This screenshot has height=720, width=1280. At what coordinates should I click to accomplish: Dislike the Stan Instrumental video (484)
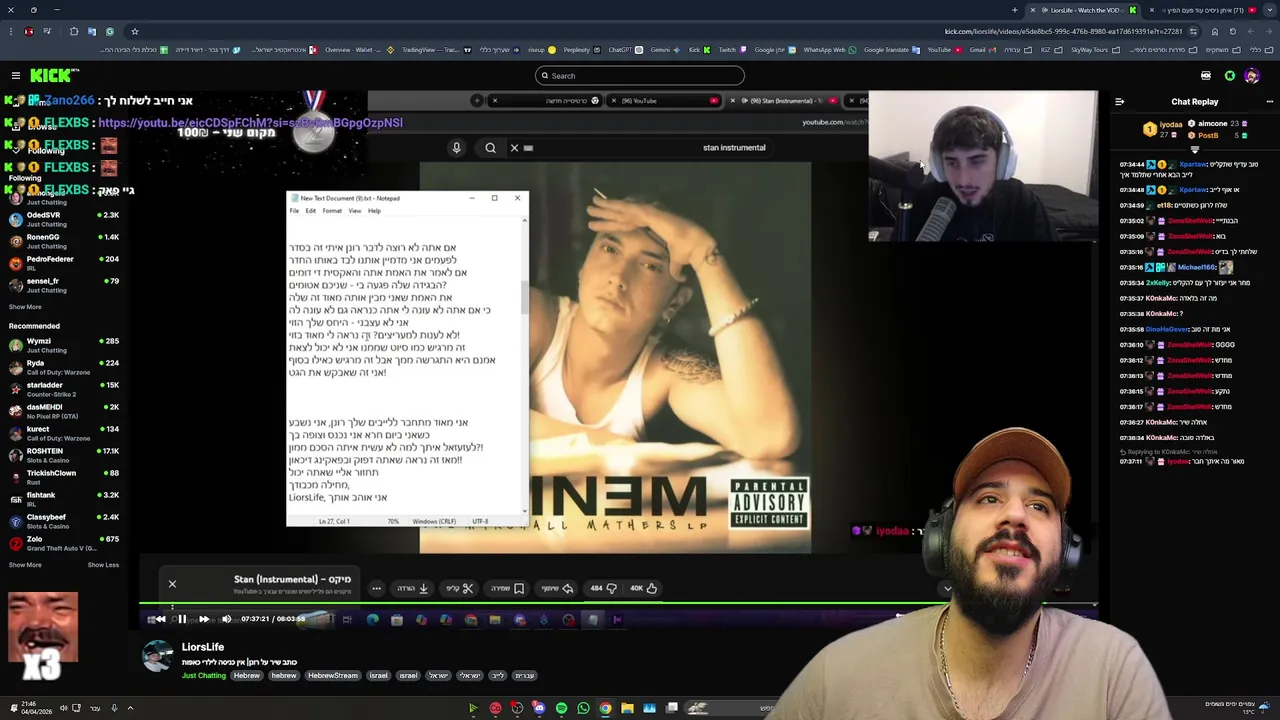point(603,588)
